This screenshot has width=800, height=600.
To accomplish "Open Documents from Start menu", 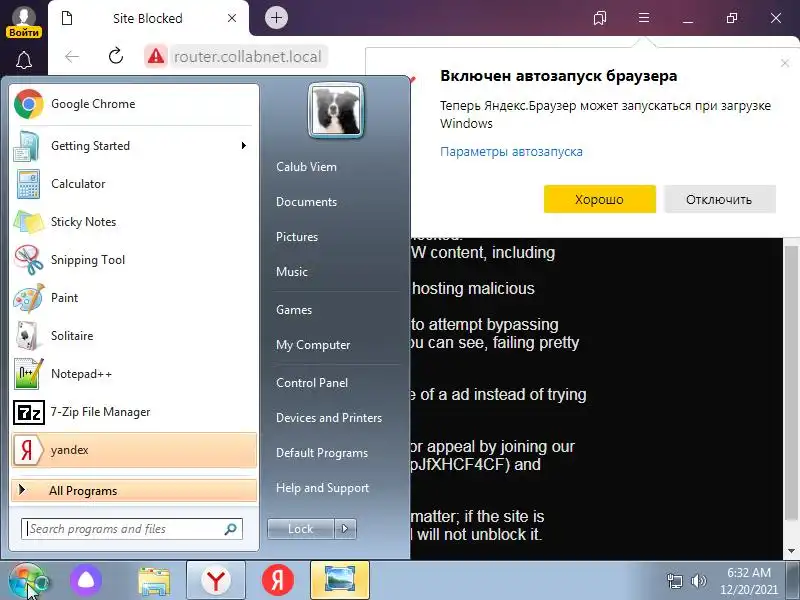I will coord(306,202).
